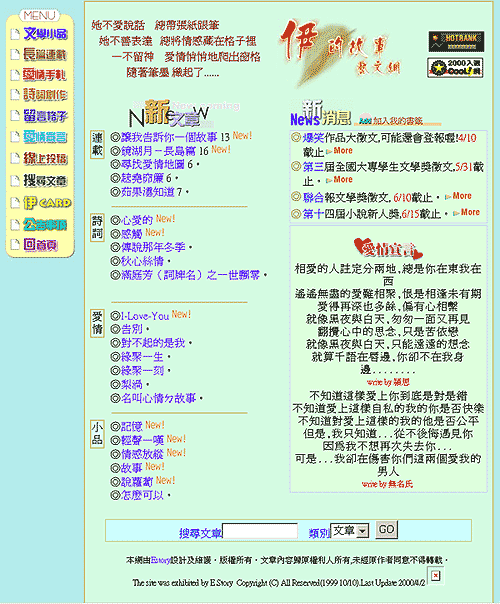This screenshot has width=500, height=604.
Task: Open the I-Love-You article link
Action: point(145,316)
